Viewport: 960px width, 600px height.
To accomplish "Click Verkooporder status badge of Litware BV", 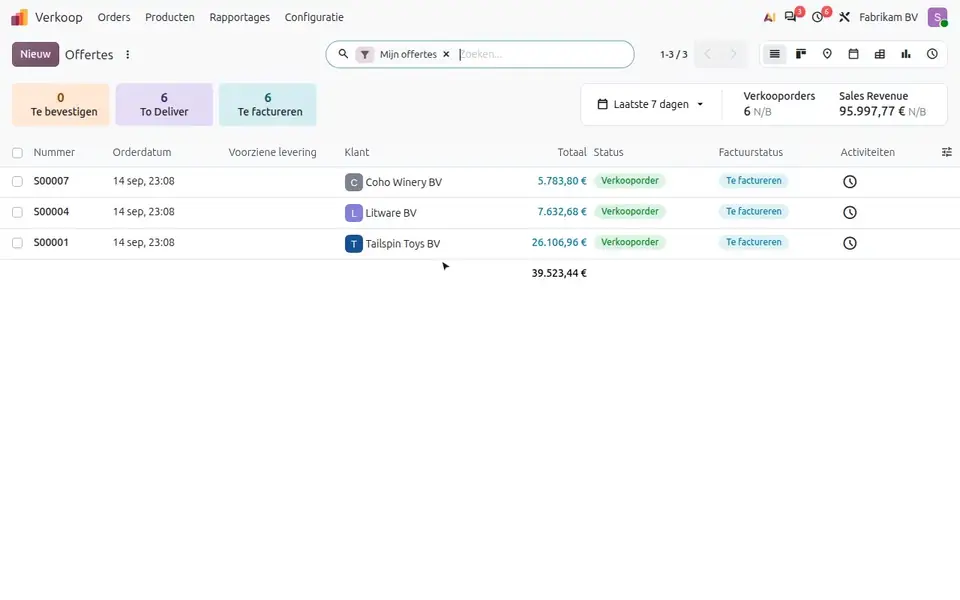I will point(630,211).
